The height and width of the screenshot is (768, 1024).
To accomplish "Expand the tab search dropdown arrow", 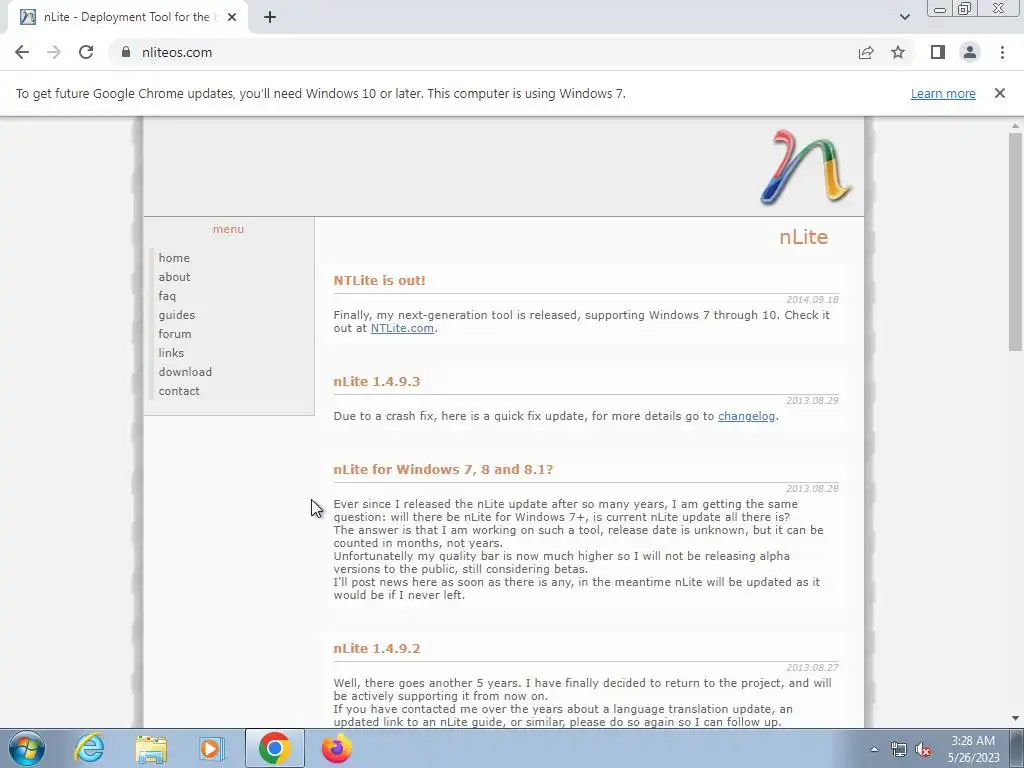I will [904, 17].
